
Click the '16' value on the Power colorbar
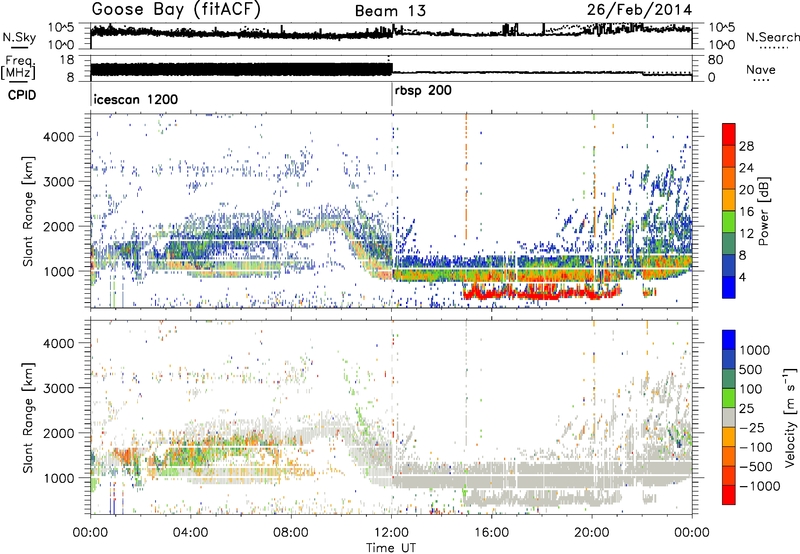point(746,212)
